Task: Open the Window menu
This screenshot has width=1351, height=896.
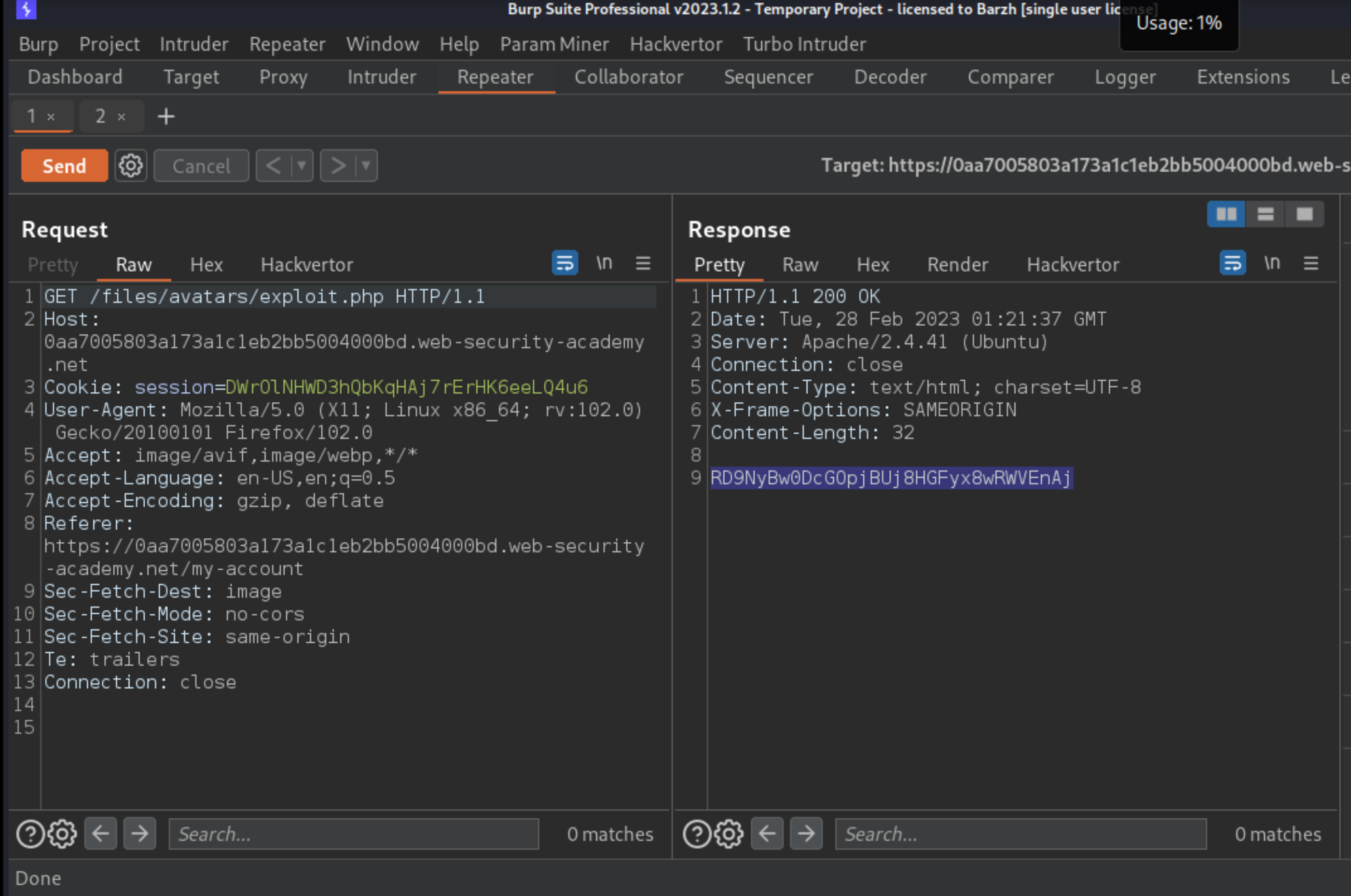Action: [x=382, y=44]
